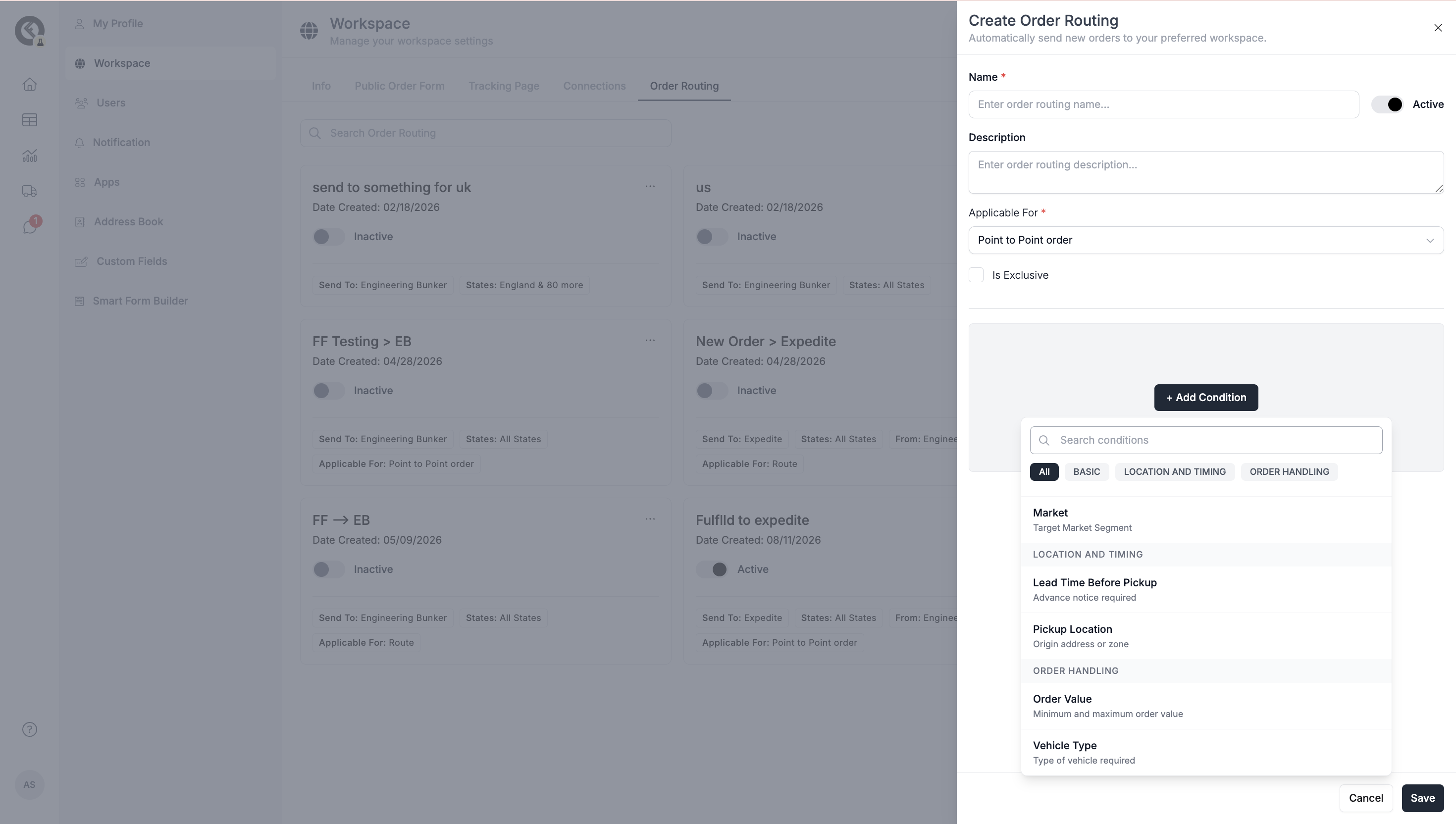Toggle Fulfild to expedite active switch
Image resolution: width=1456 pixels, height=824 pixels.
(712, 569)
